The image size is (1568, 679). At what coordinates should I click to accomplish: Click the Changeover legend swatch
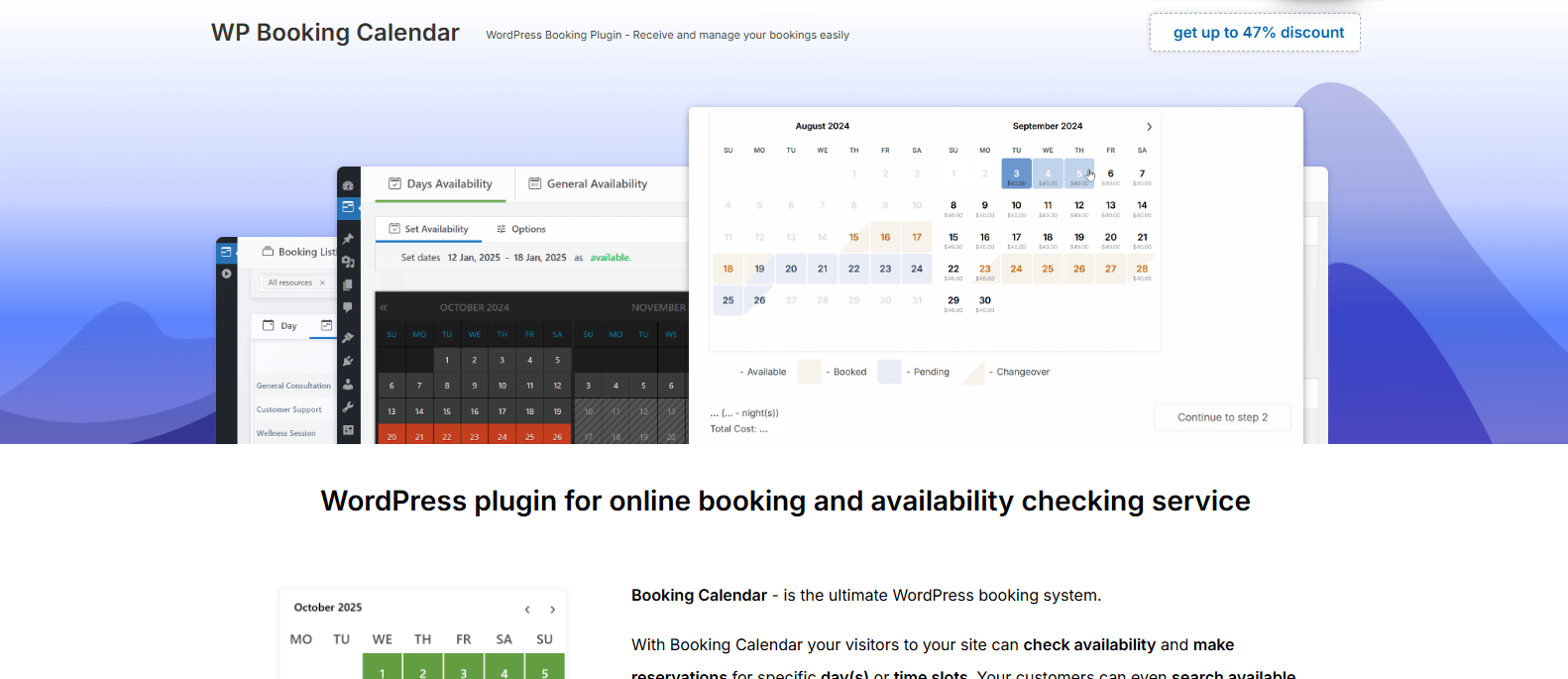[973, 372]
